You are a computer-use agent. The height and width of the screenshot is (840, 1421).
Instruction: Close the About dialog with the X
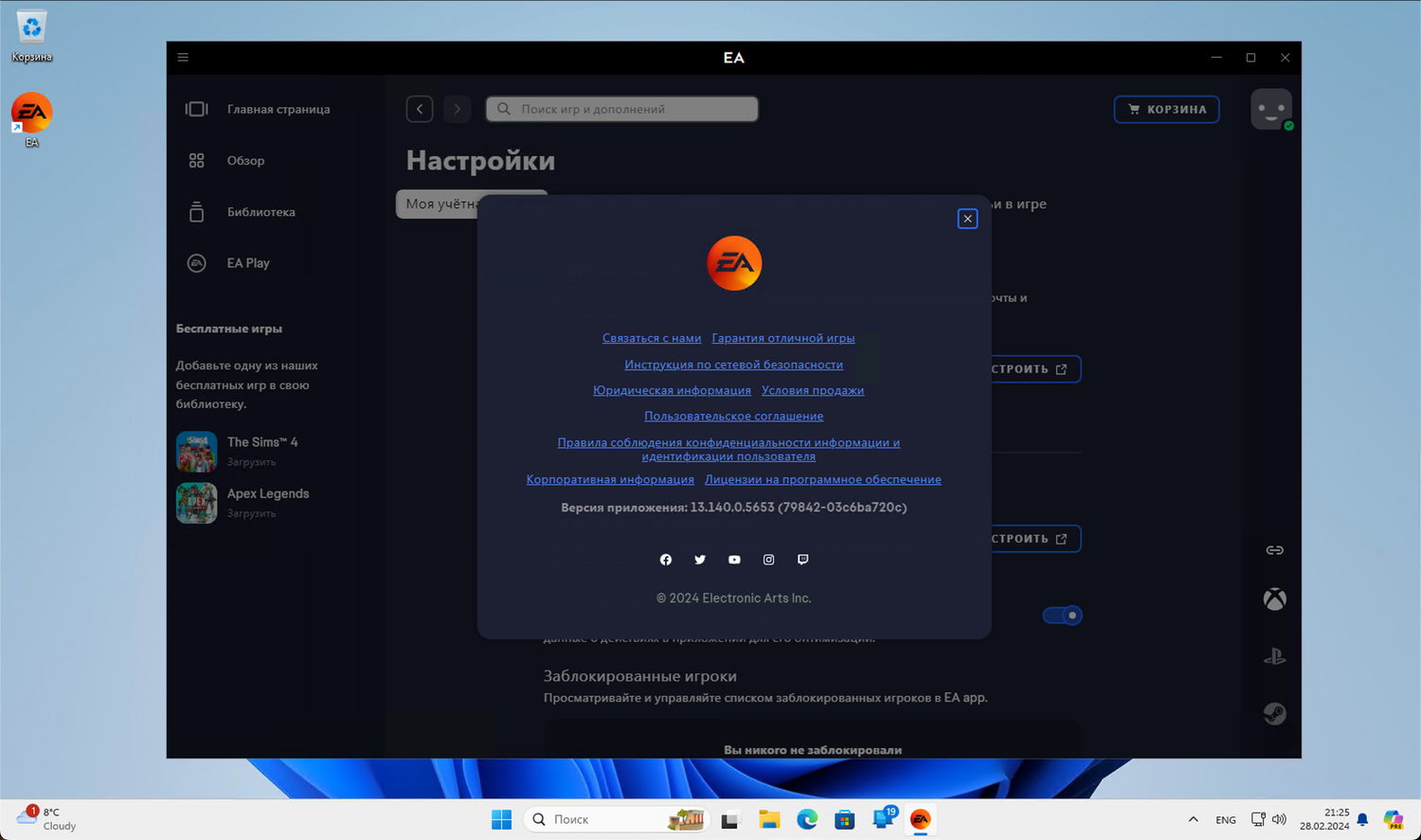967,219
